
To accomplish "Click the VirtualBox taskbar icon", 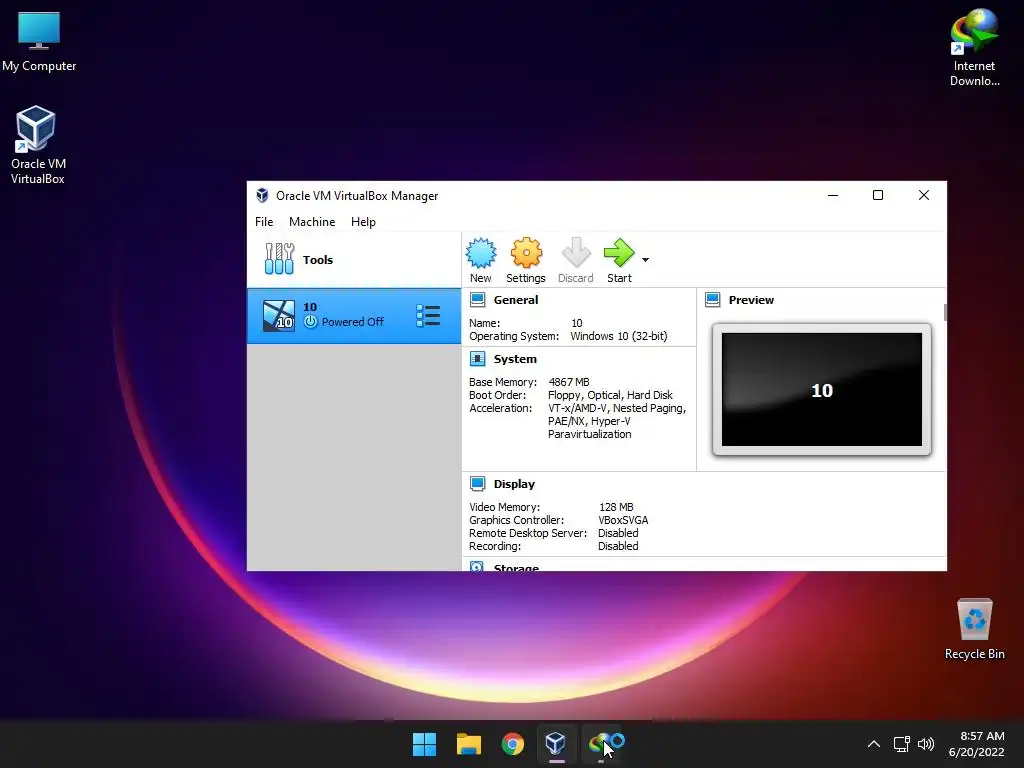I will [556, 744].
